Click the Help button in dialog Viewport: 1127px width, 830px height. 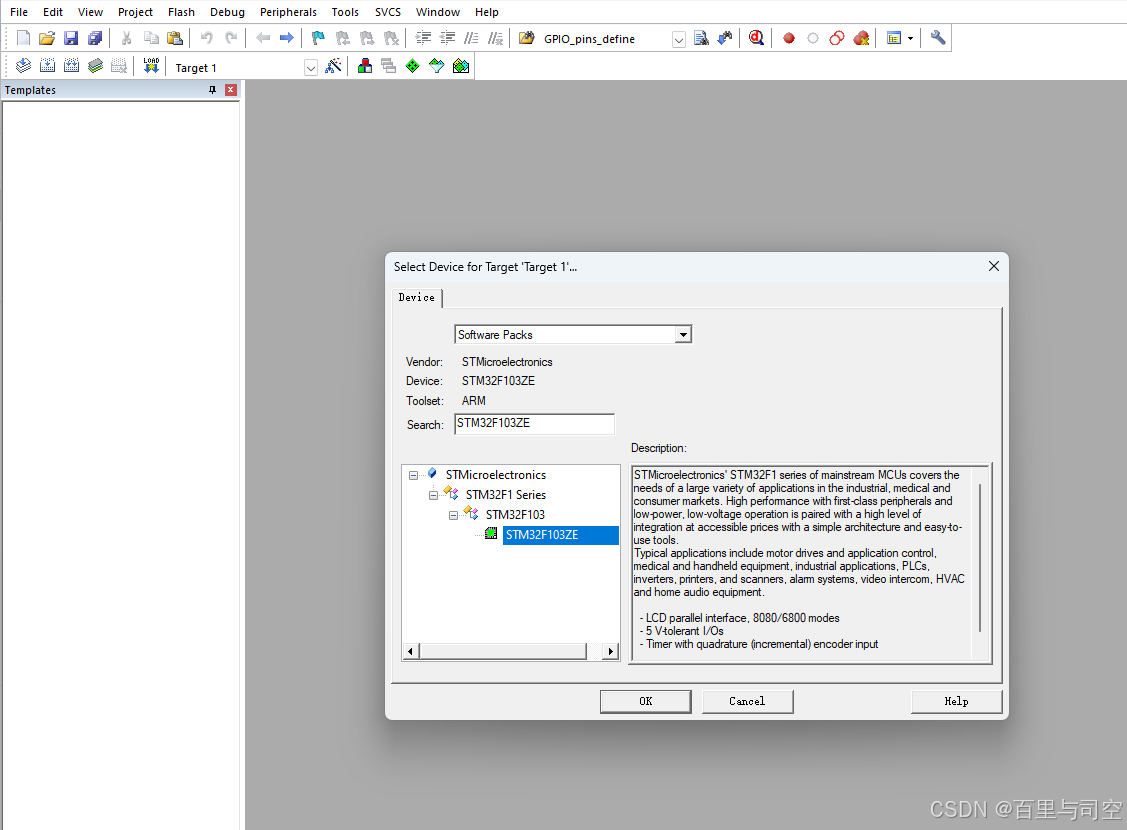pos(956,701)
